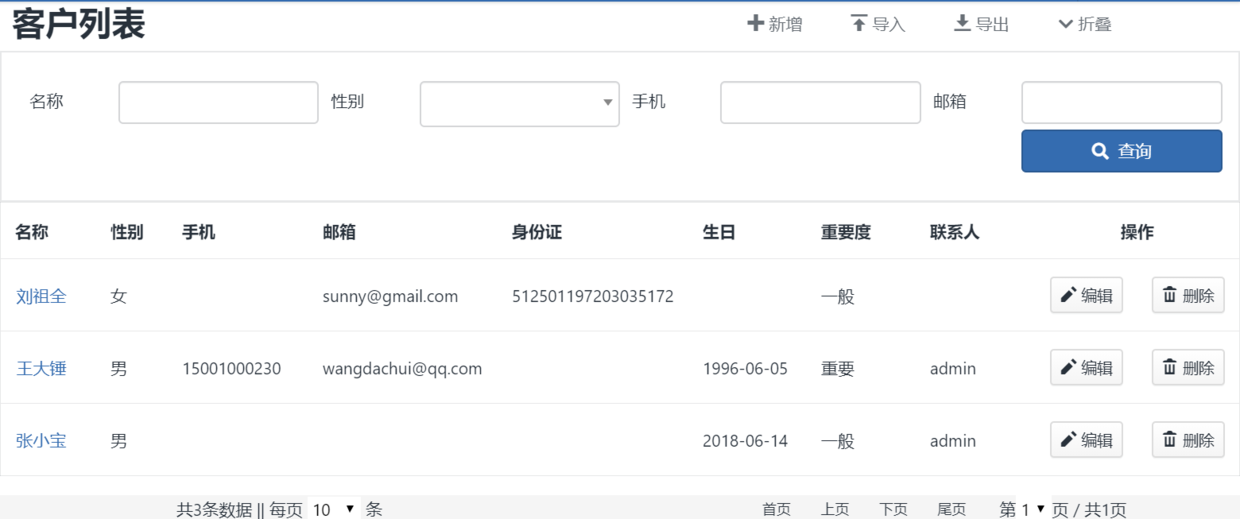Image resolution: width=1240 pixels, height=519 pixels.
Task: Focus the 邮箱 search input field
Action: 1121,102
